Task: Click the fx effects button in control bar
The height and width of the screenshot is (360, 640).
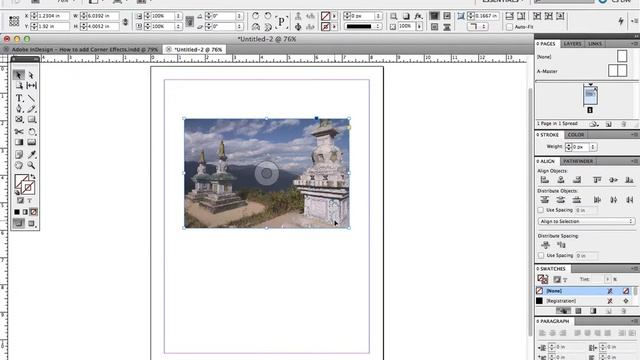Action: [418, 16]
